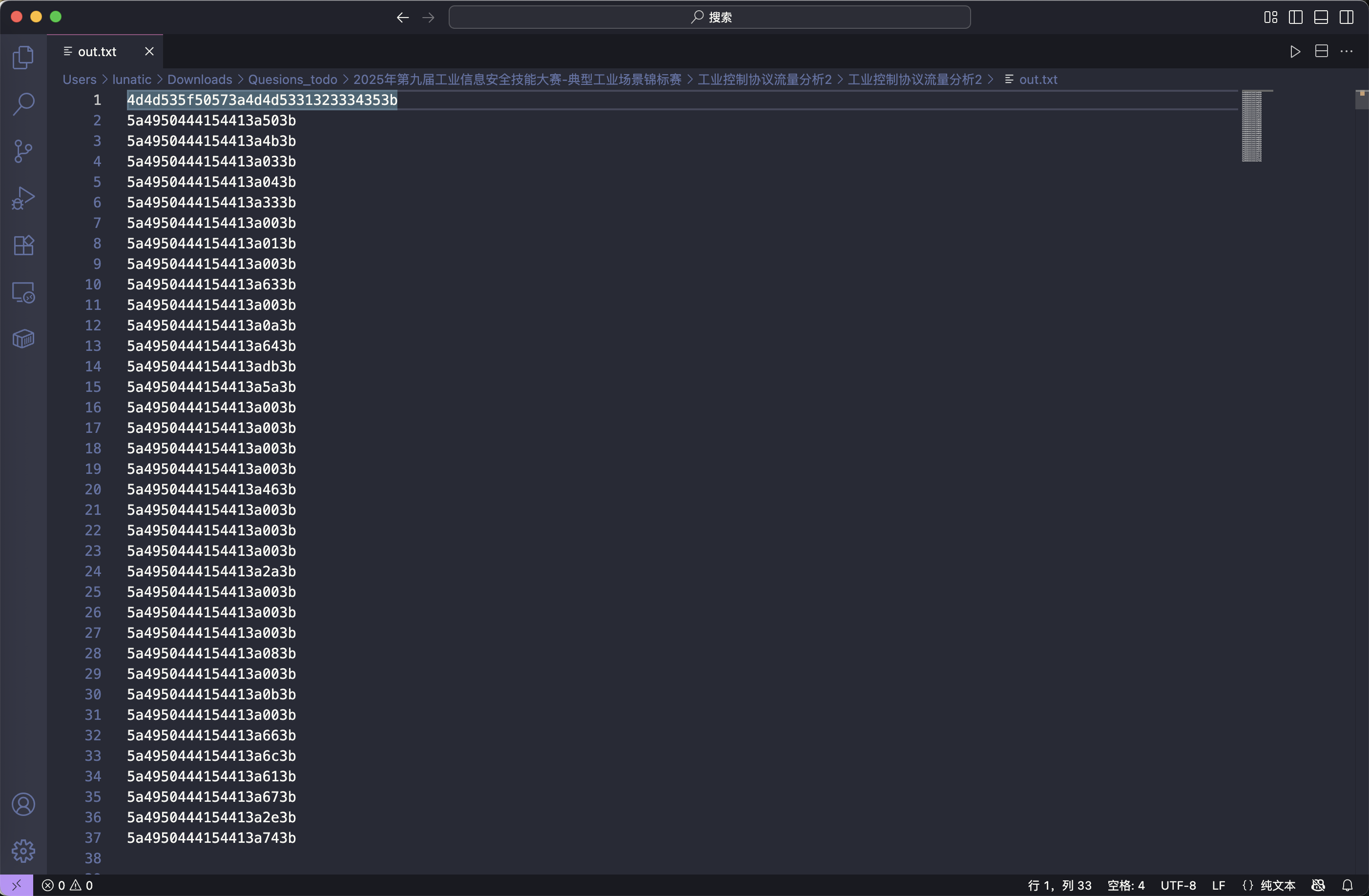Open the Accounts menu
Screen dimensions: 1369x896
23,804
